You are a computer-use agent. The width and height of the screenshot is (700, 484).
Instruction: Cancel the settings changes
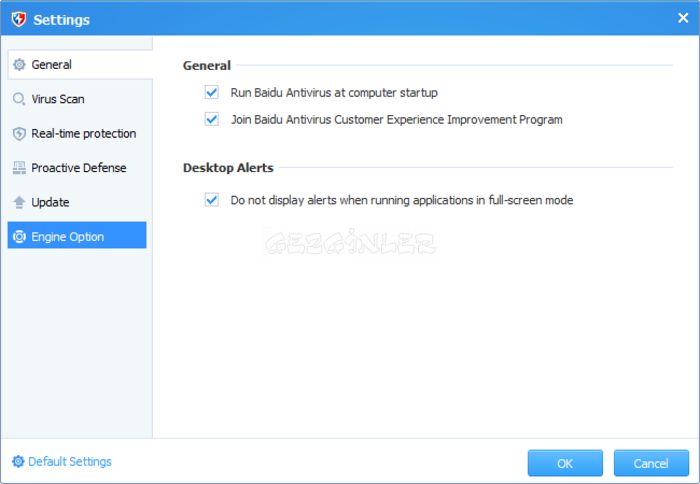point(651,463)
